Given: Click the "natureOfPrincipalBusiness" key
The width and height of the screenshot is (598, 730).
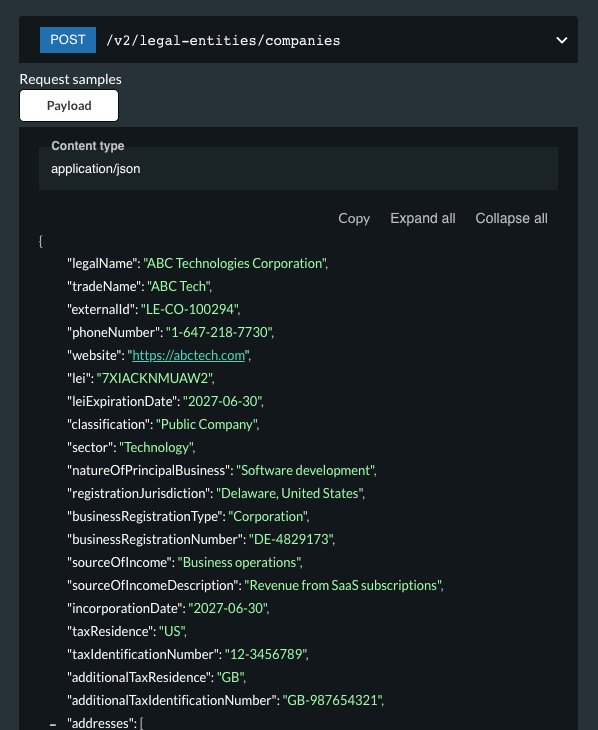Looking at the screenshot, I should [x=149, y=470].
